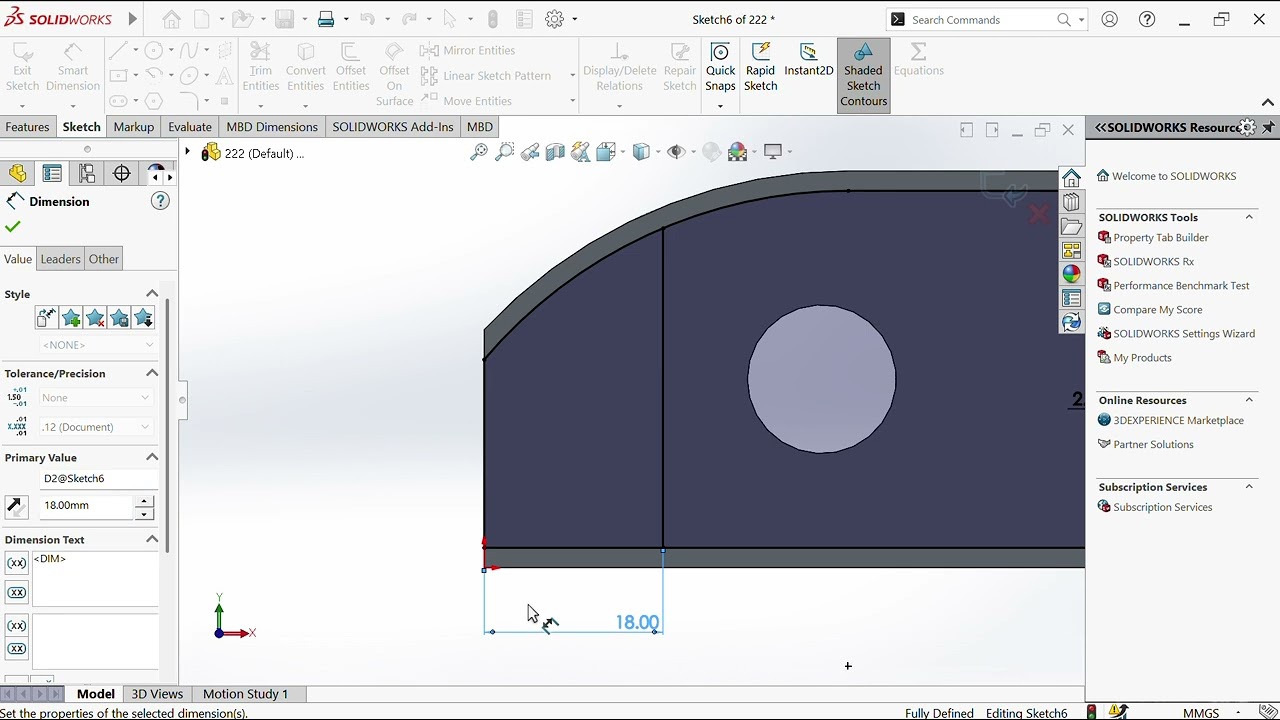Screen dimensions: 1280x720
Task: Toggle Shaded Sketch Contours
Action: click(863, 75)
